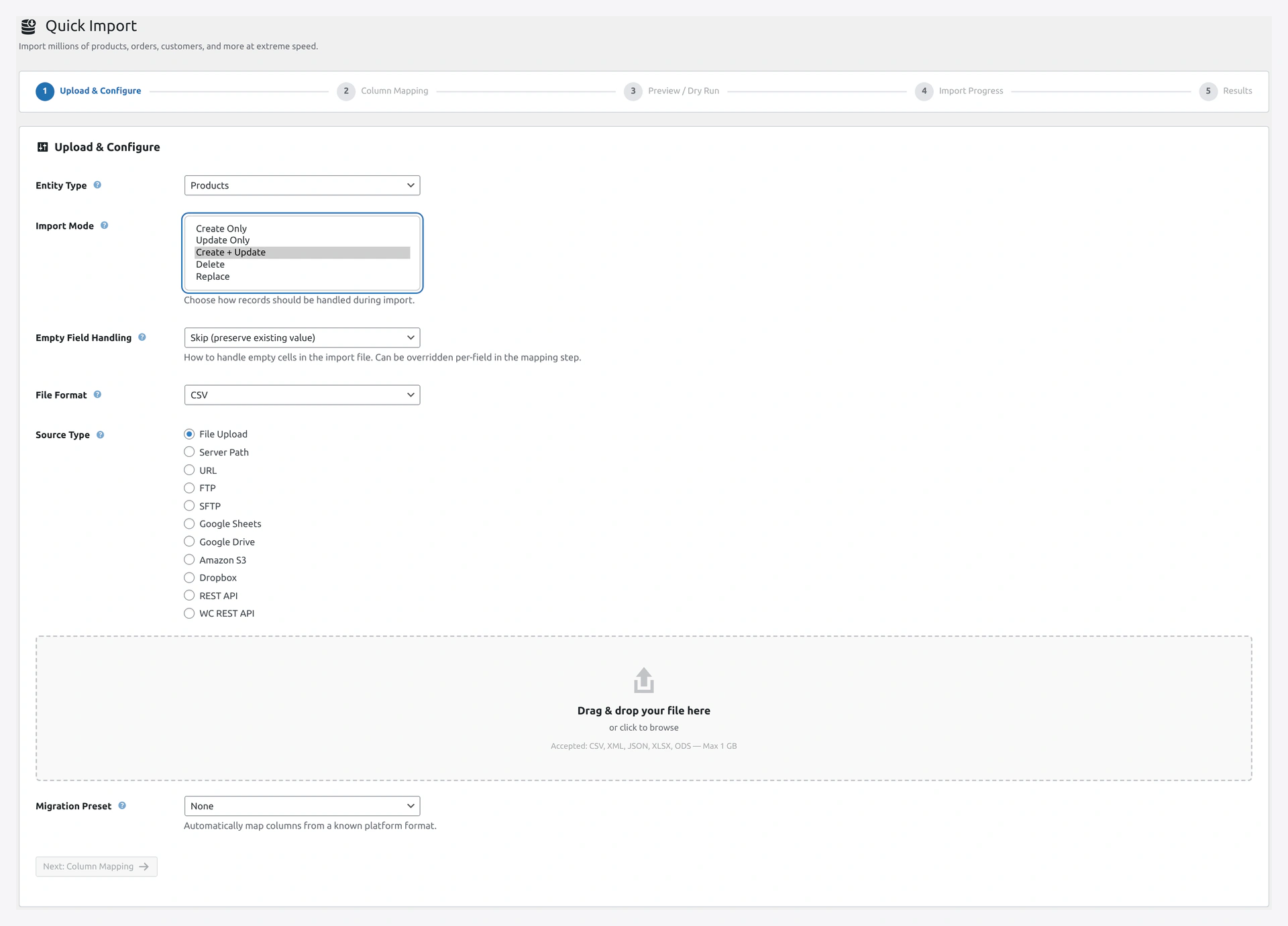Open the Migration Preset dropdown
Viewport: 1288px width, 926px height.
(302, 806)
